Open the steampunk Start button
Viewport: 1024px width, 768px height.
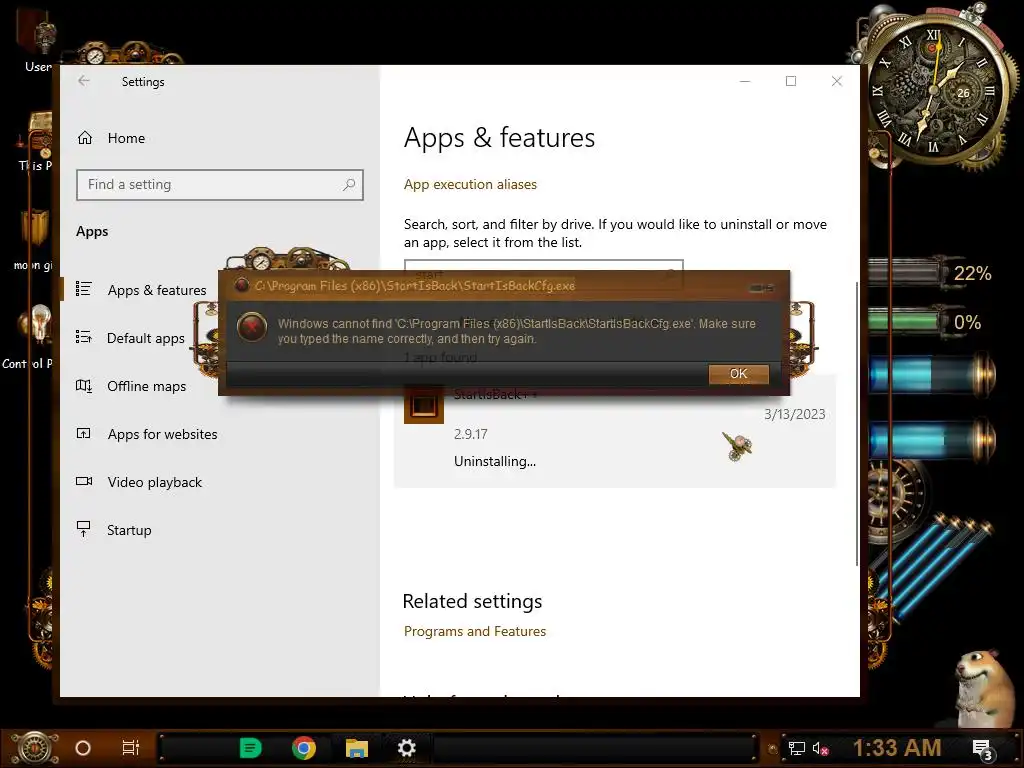point(34,748)
